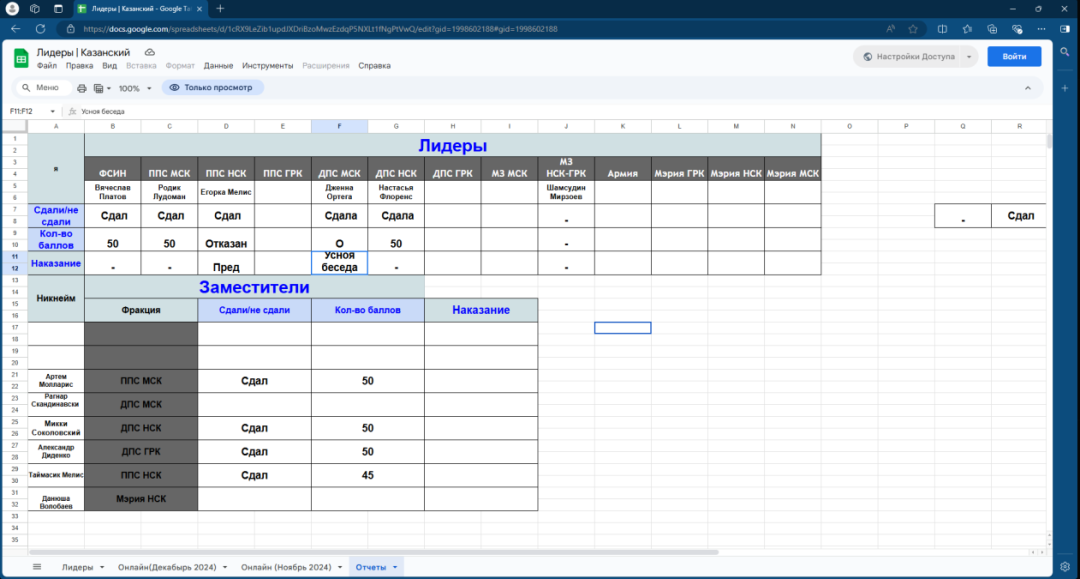The height and width of the screenshot is (579, 1080).
Task: Expand the Настройки Доступа dropdown arrow
Action: click(x=969, y=56)
